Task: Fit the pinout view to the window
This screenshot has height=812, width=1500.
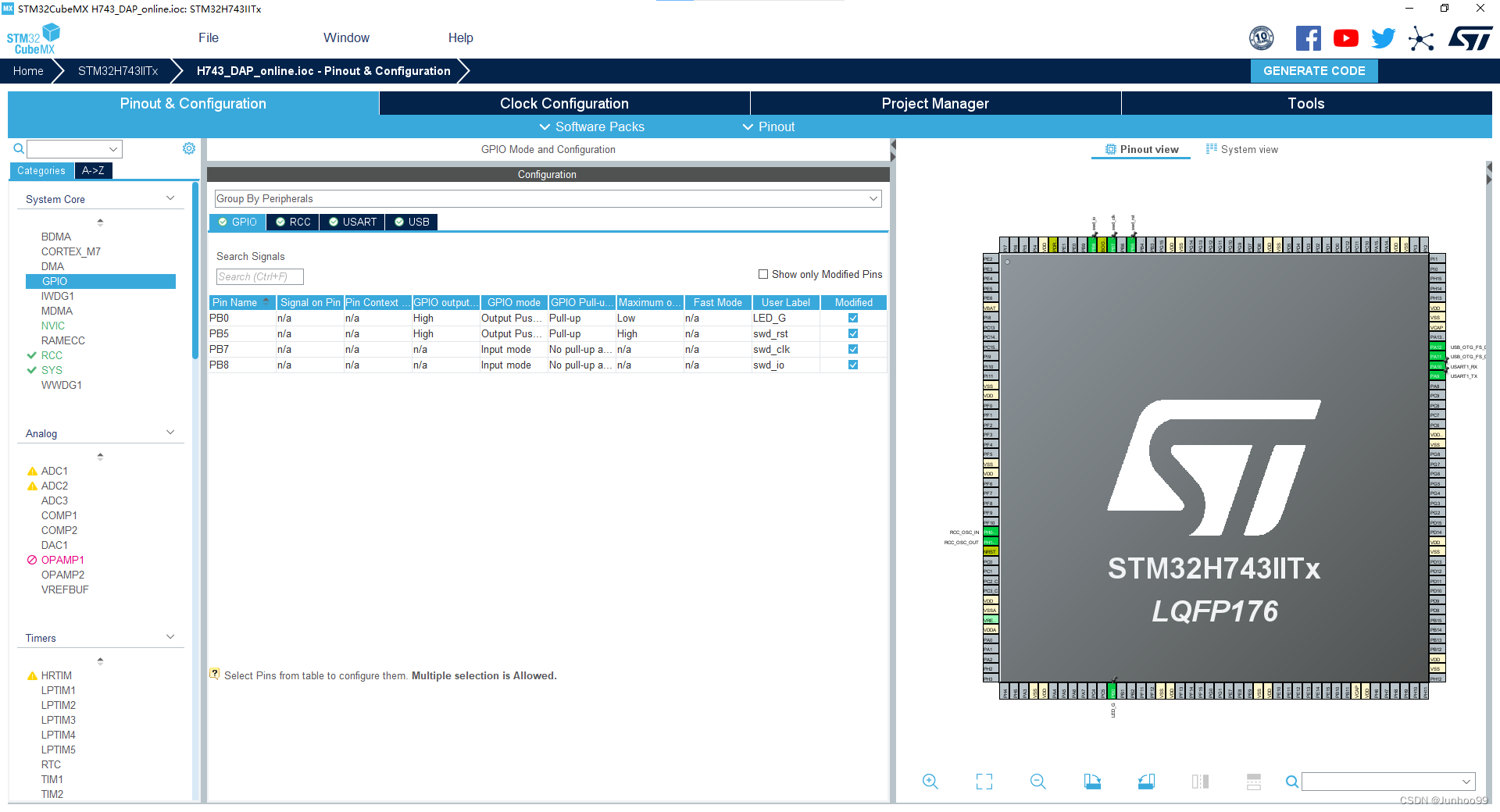Action: pos(984,782)
